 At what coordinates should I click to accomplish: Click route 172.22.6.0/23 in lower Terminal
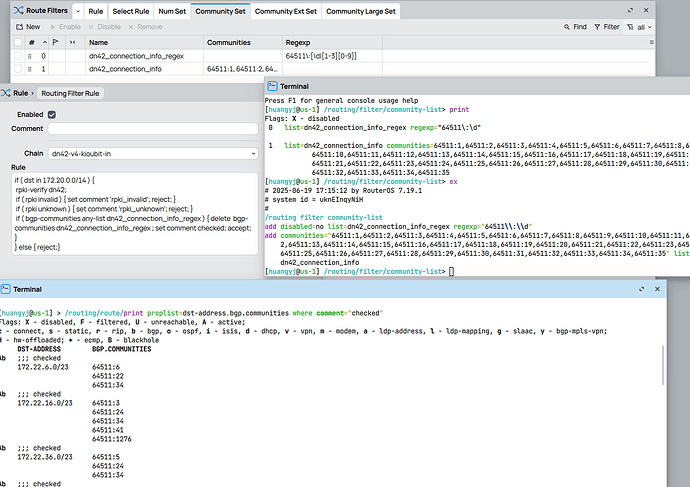[x=43, y=367]
